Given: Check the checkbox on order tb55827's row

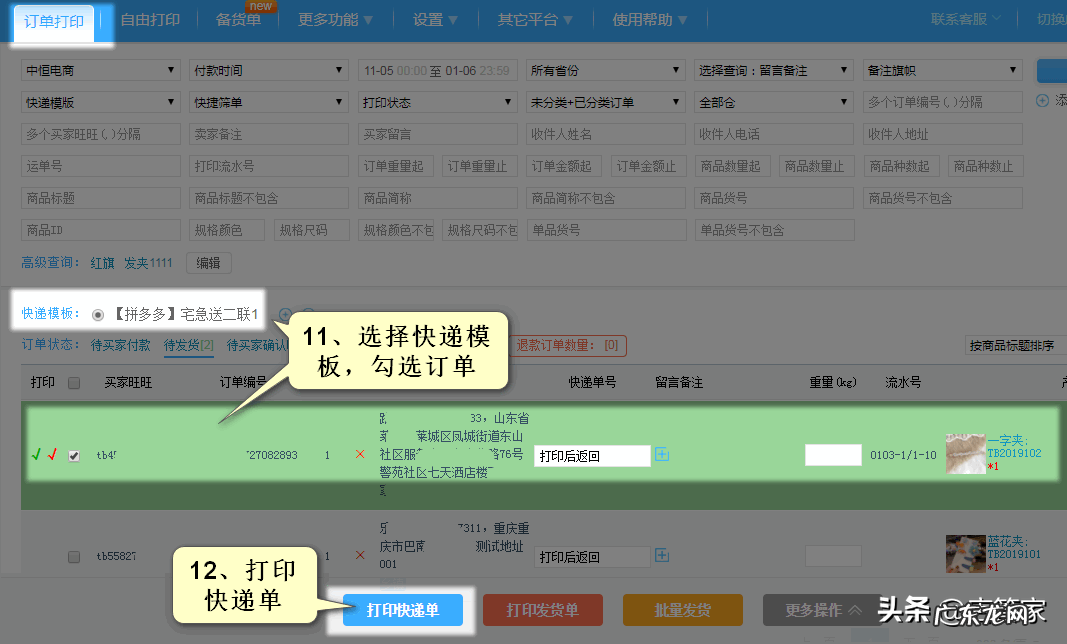Looking at the screenshot, I should pyautogui.click(x=74, y=556).
